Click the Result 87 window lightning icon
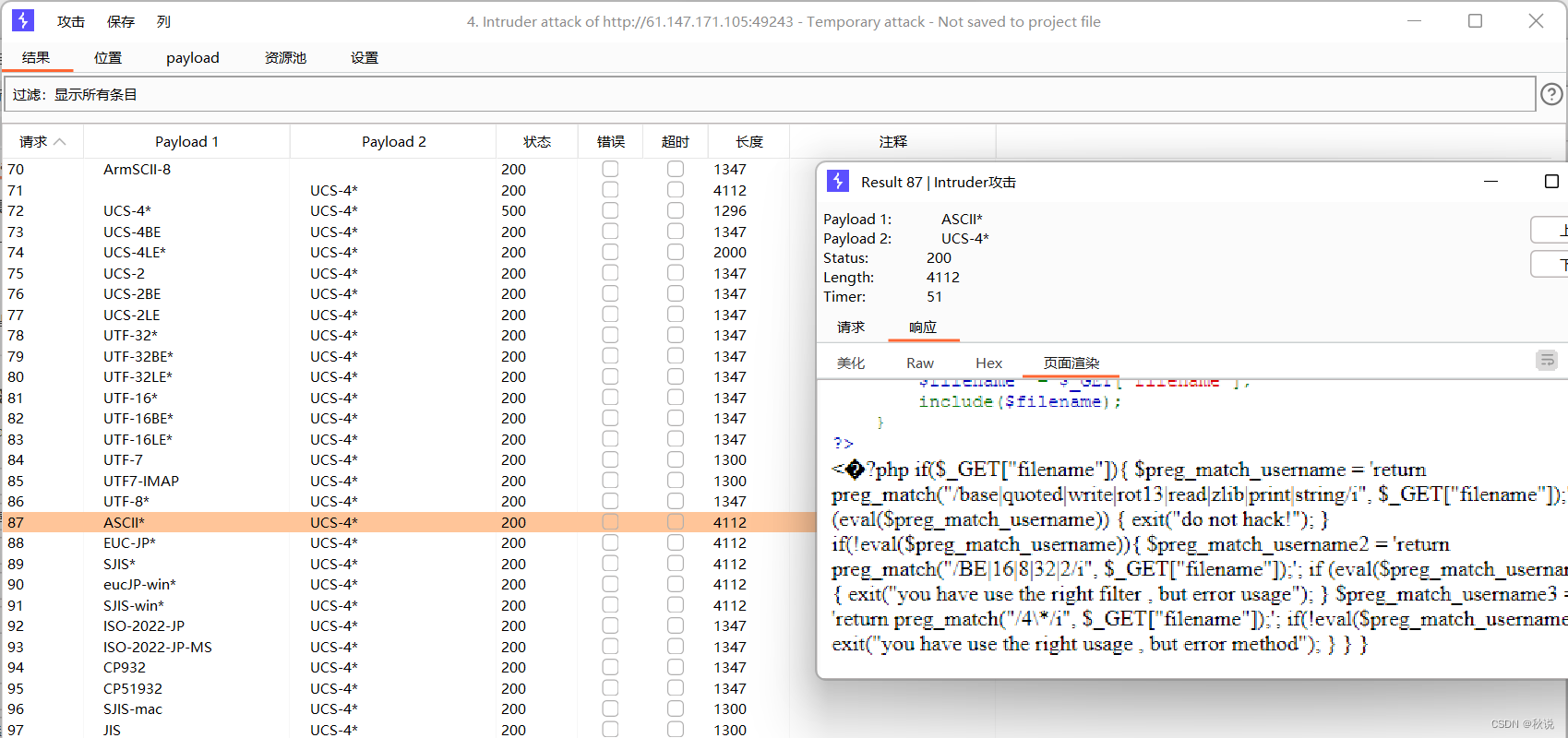This screenshot has height=738, width=1568. 838,181
